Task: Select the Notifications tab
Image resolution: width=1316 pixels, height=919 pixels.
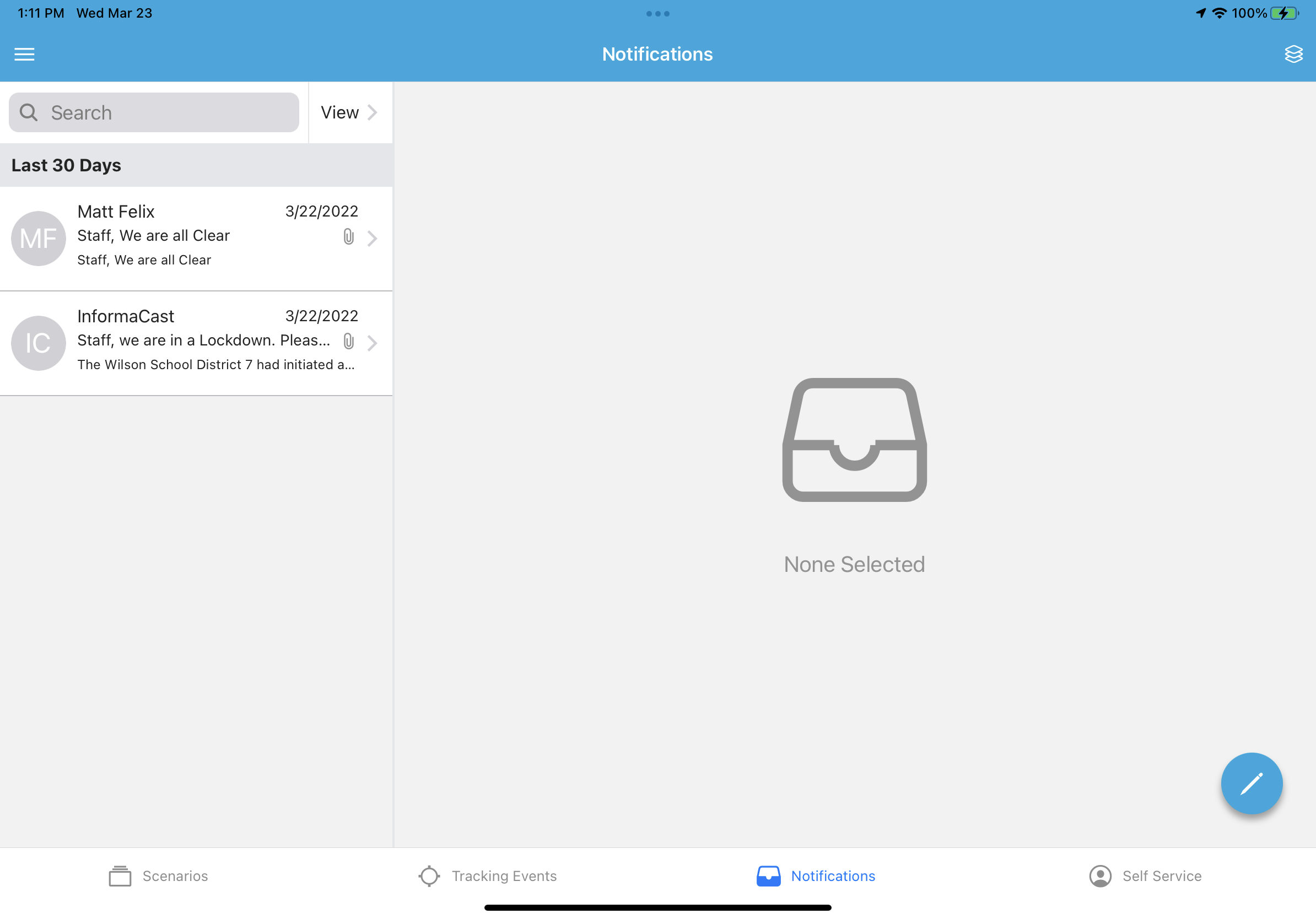Action: point(816,876)
